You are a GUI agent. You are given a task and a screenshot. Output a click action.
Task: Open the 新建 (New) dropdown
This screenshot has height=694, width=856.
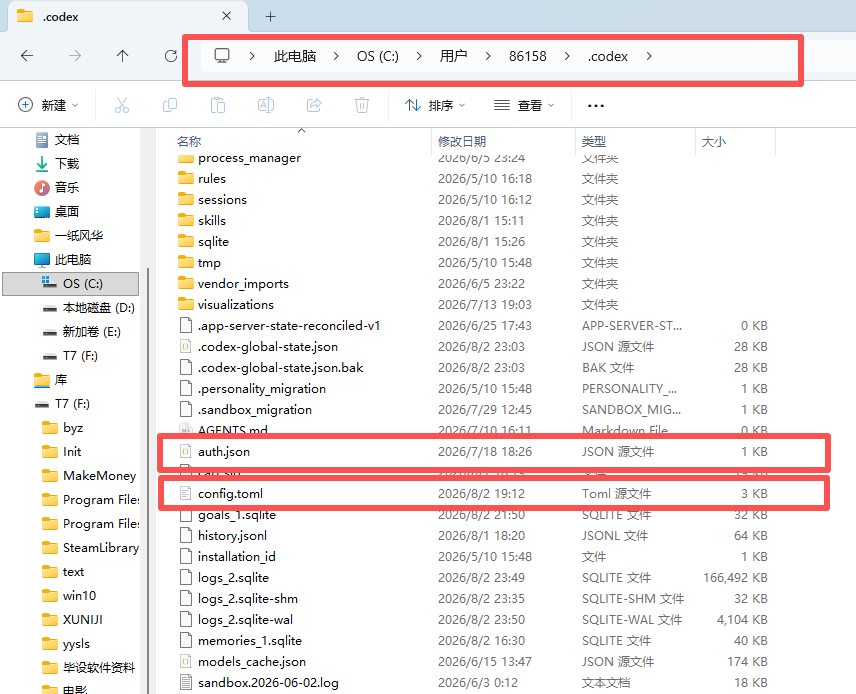click(x=48, y=105)
